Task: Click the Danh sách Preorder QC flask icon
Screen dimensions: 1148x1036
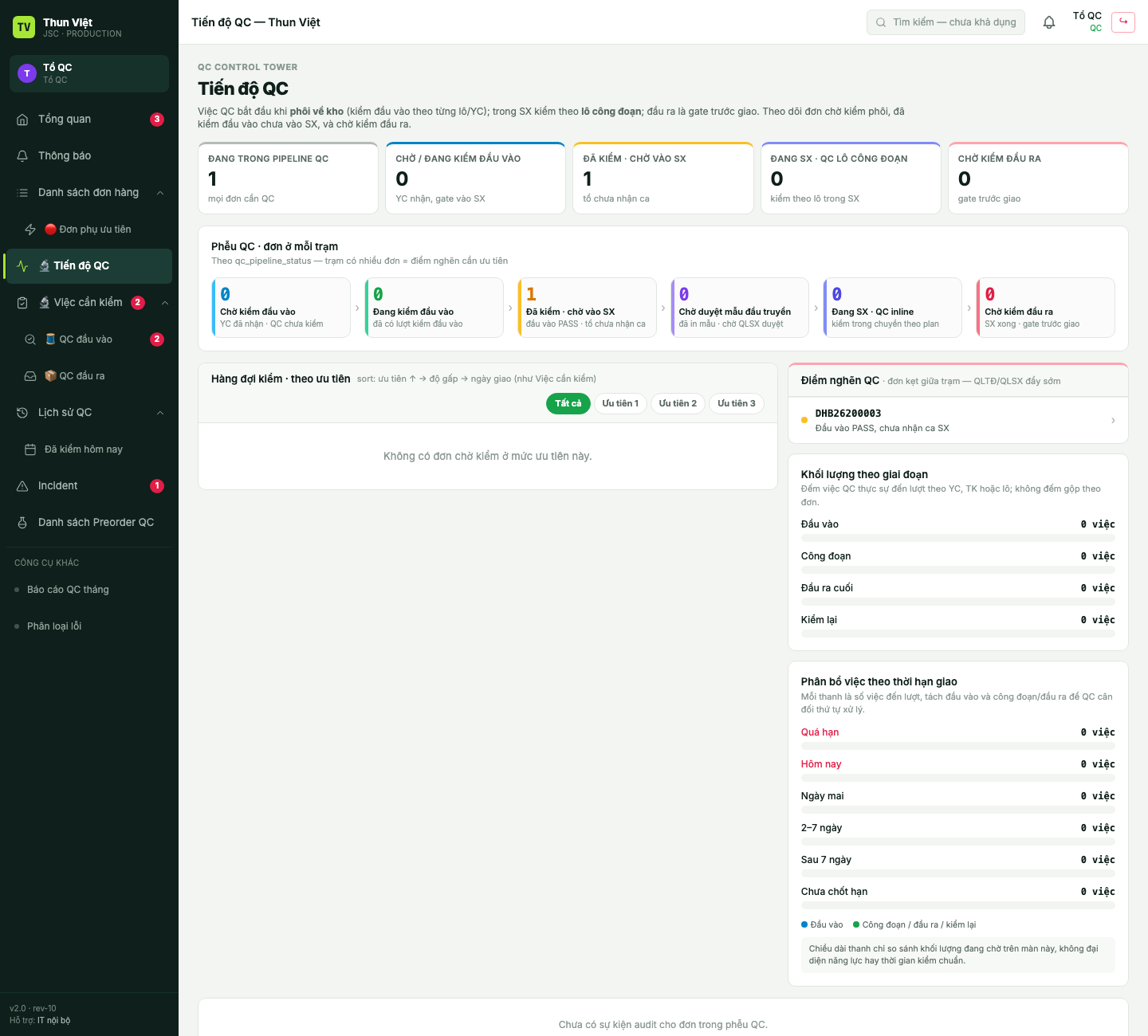Action: click(22, 523)
